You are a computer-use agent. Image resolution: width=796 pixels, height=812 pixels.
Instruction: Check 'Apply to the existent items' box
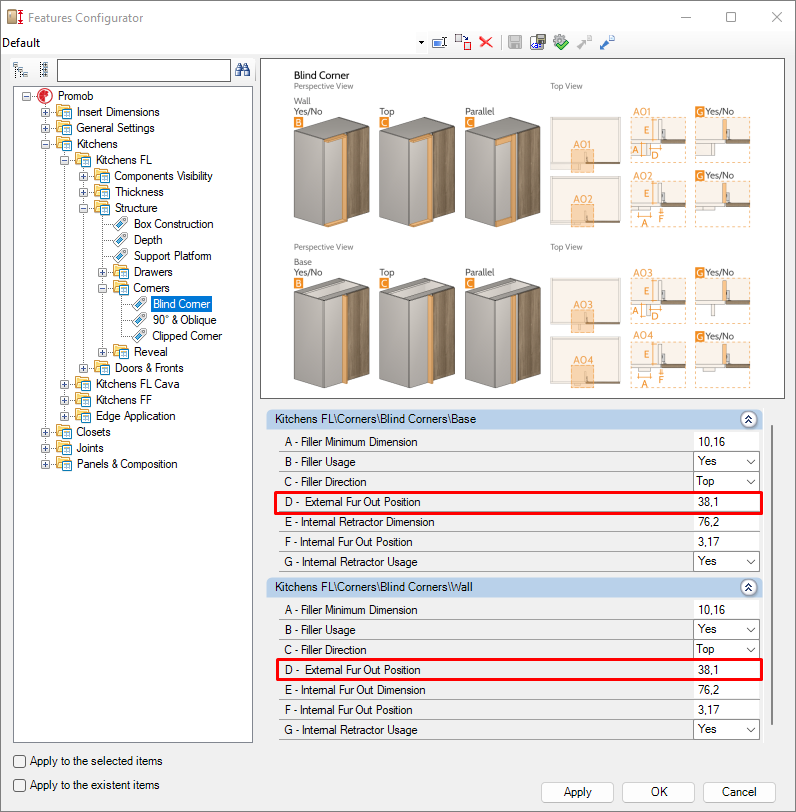click(20, 785)
